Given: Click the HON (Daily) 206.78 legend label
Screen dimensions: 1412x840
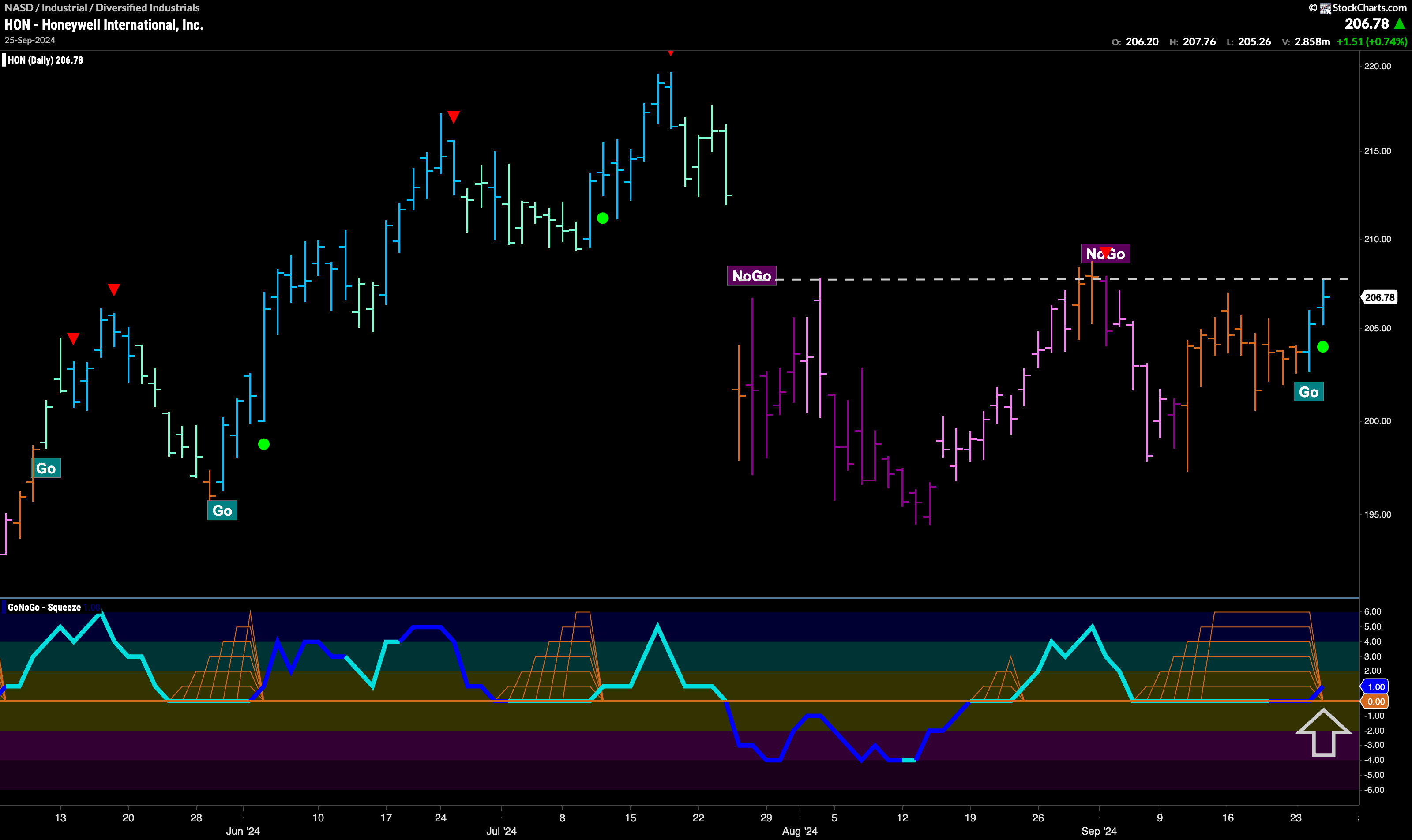Looking at the screenshot, I should pos(45,60).
